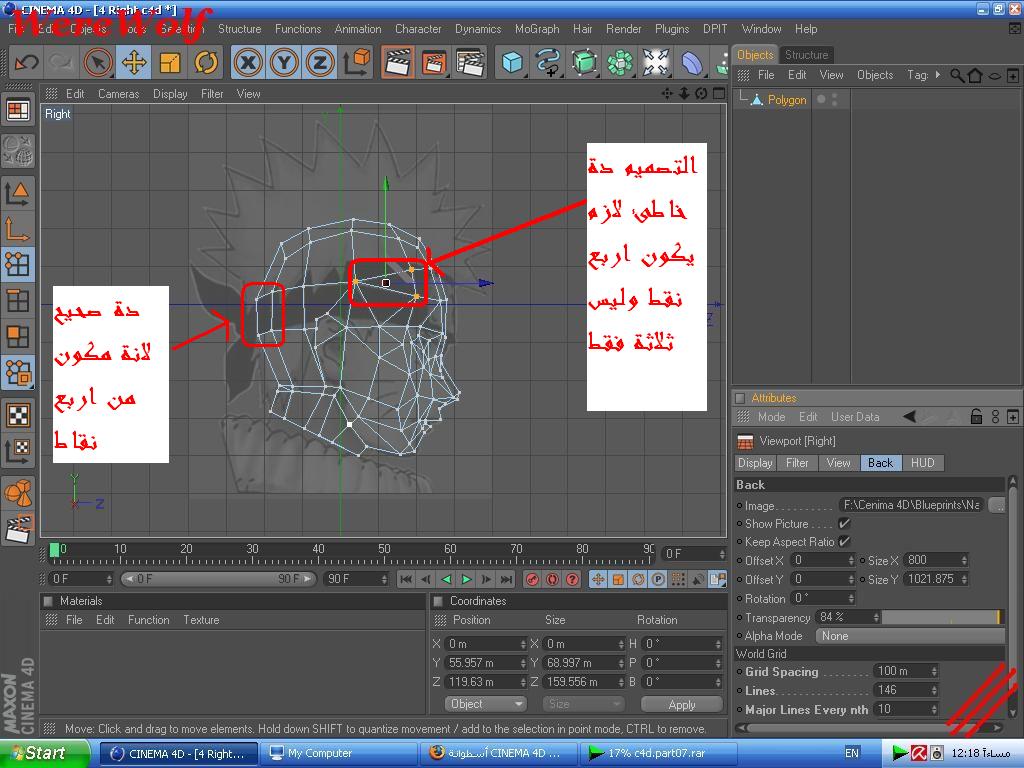
Task: Add a Cube primitive object
Action: coord(511,63)
